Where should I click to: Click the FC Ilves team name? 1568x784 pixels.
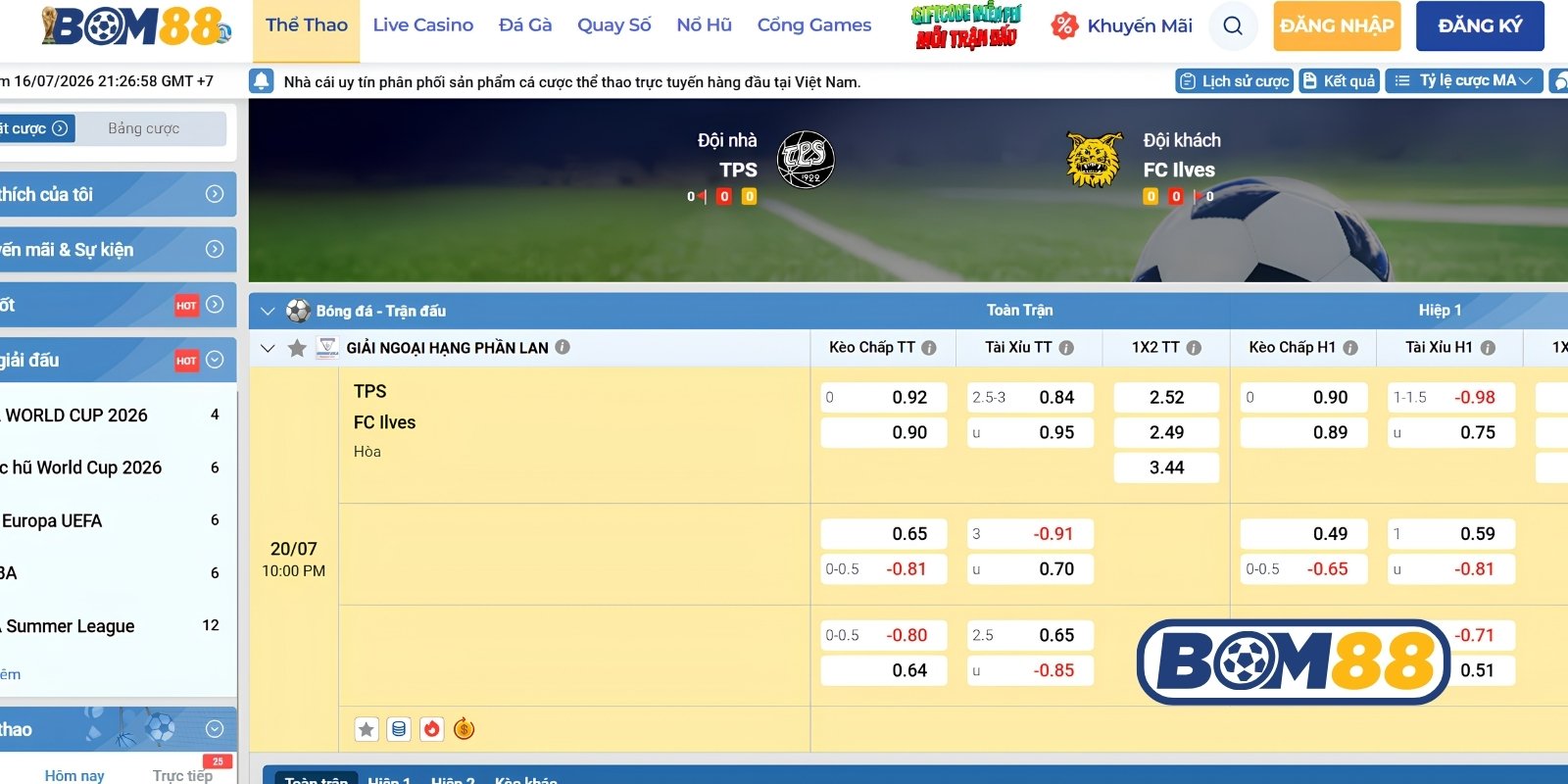coord(384,422)
